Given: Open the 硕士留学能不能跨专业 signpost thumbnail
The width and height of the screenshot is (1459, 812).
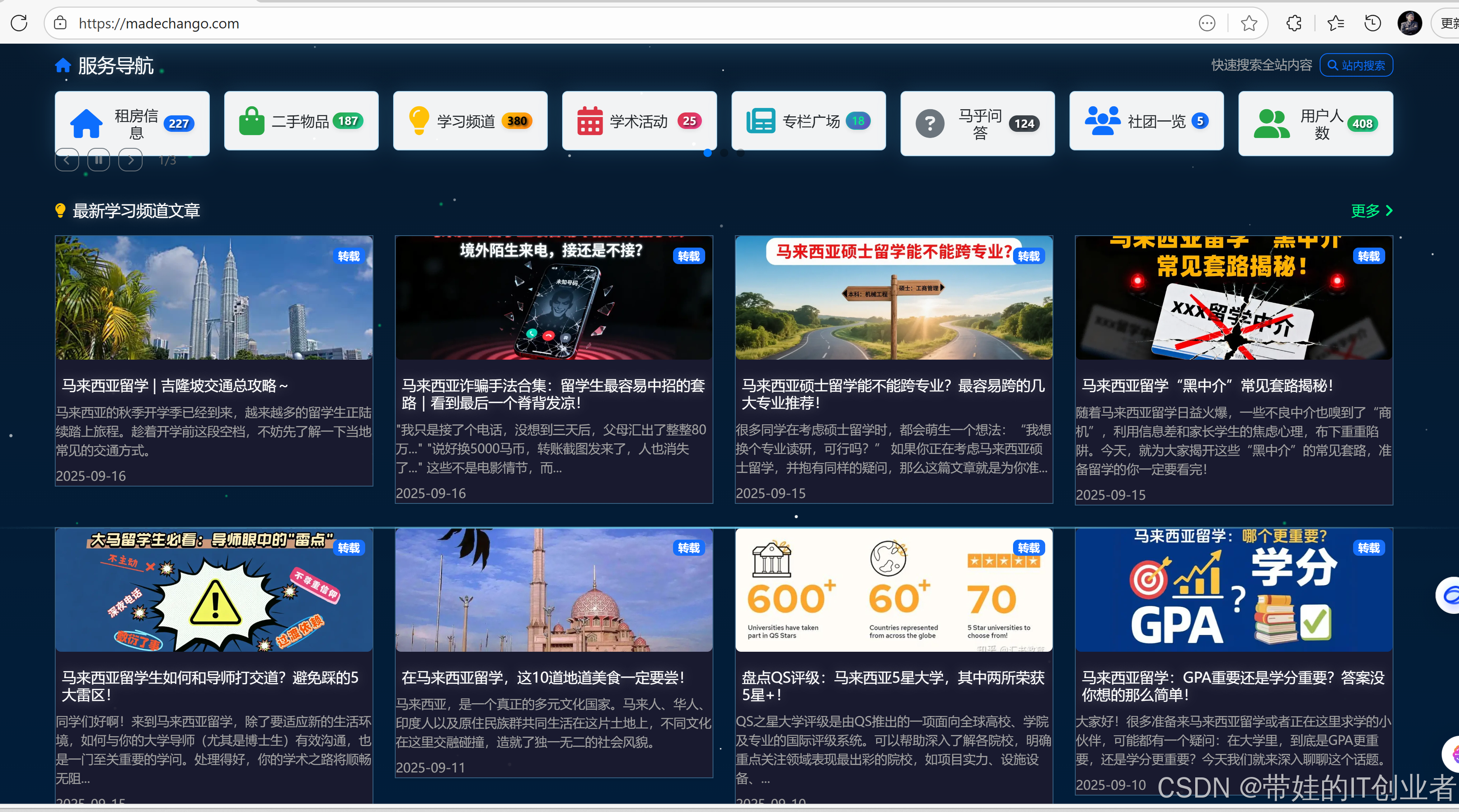Looking at the screenshot, I should coord(894,298).
